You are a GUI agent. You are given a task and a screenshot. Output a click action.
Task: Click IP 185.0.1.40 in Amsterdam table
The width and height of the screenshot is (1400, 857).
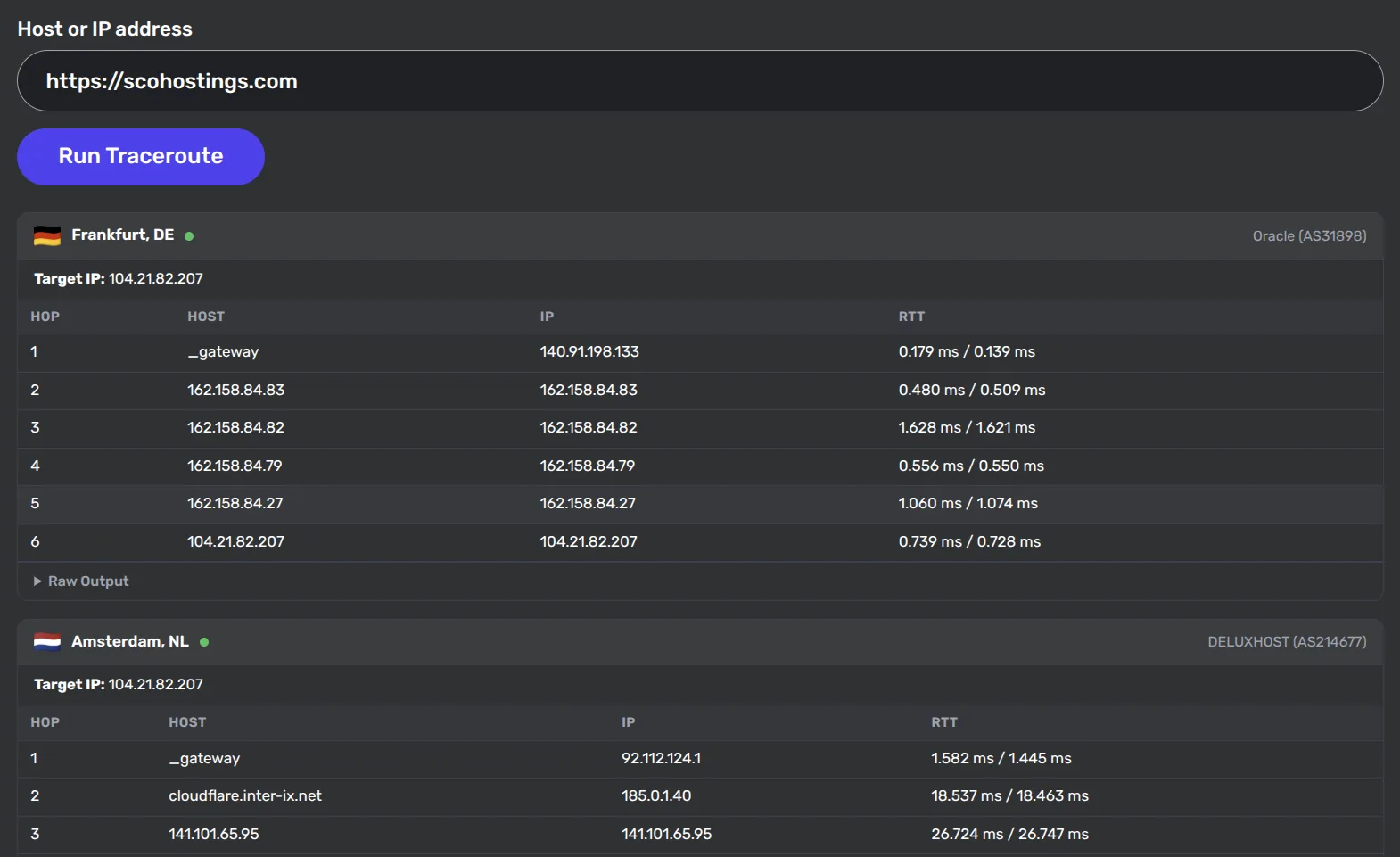656,796
